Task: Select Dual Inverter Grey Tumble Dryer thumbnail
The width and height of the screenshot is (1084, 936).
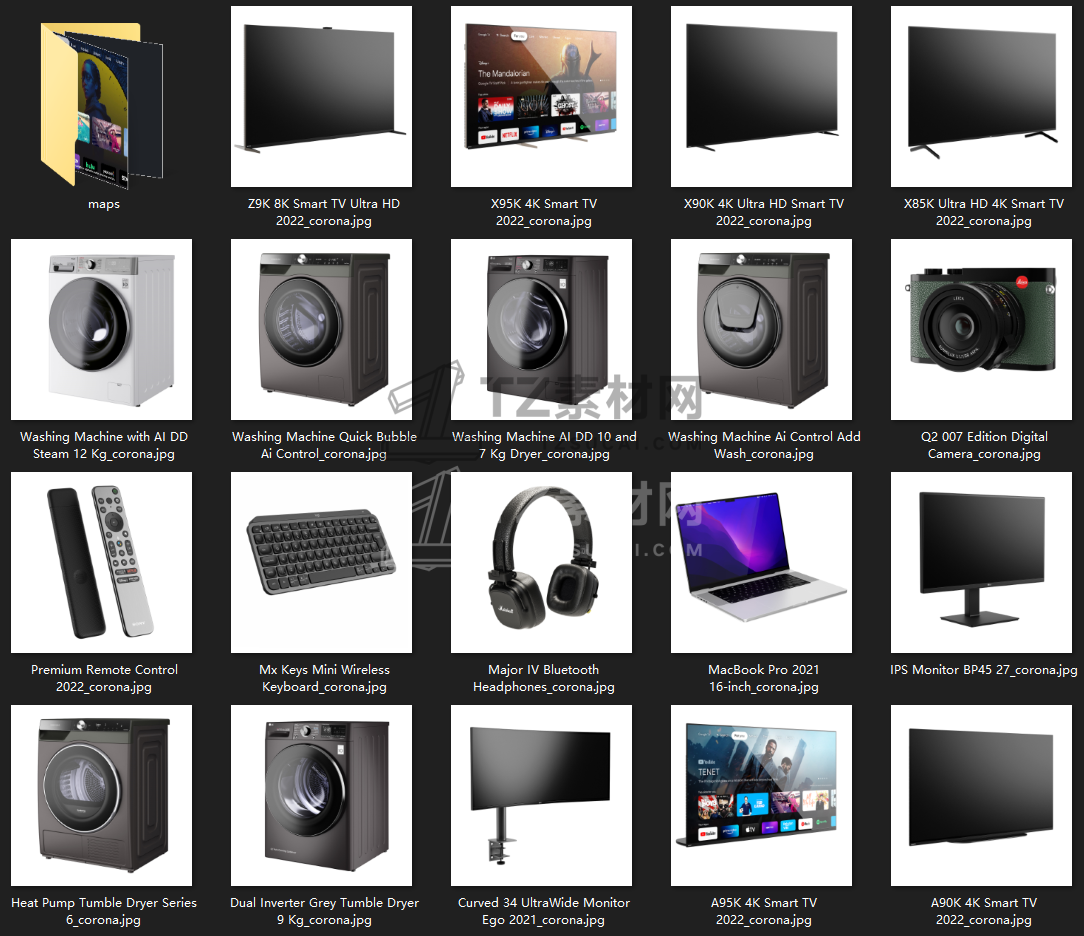Action: pos(321,796)
